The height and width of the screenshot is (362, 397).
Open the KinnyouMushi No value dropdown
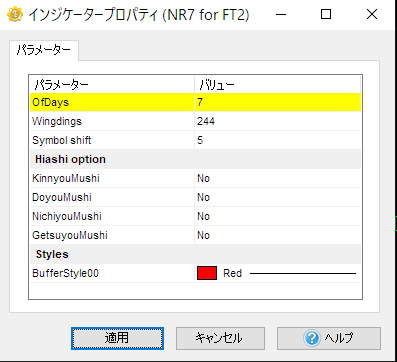pyautogui.click(x=277, y=178)
